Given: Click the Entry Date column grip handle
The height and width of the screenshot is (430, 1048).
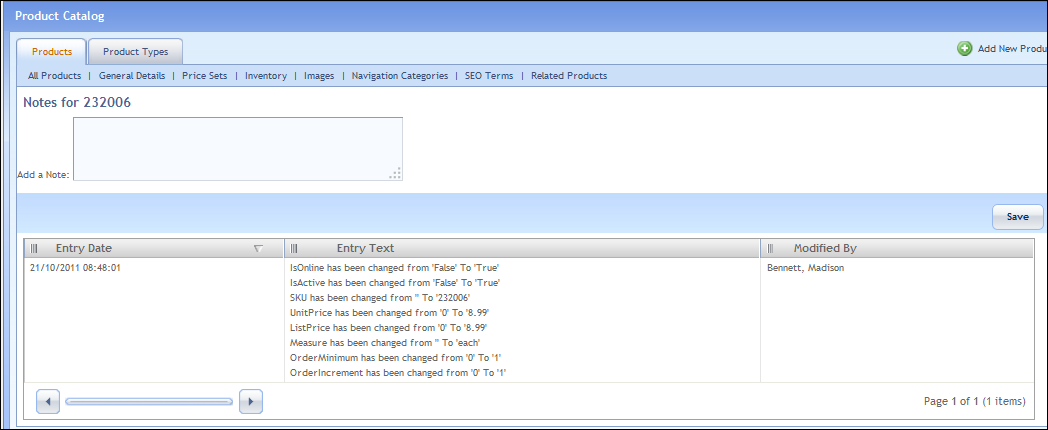Looking at the screenshot, I should (34, 248).
